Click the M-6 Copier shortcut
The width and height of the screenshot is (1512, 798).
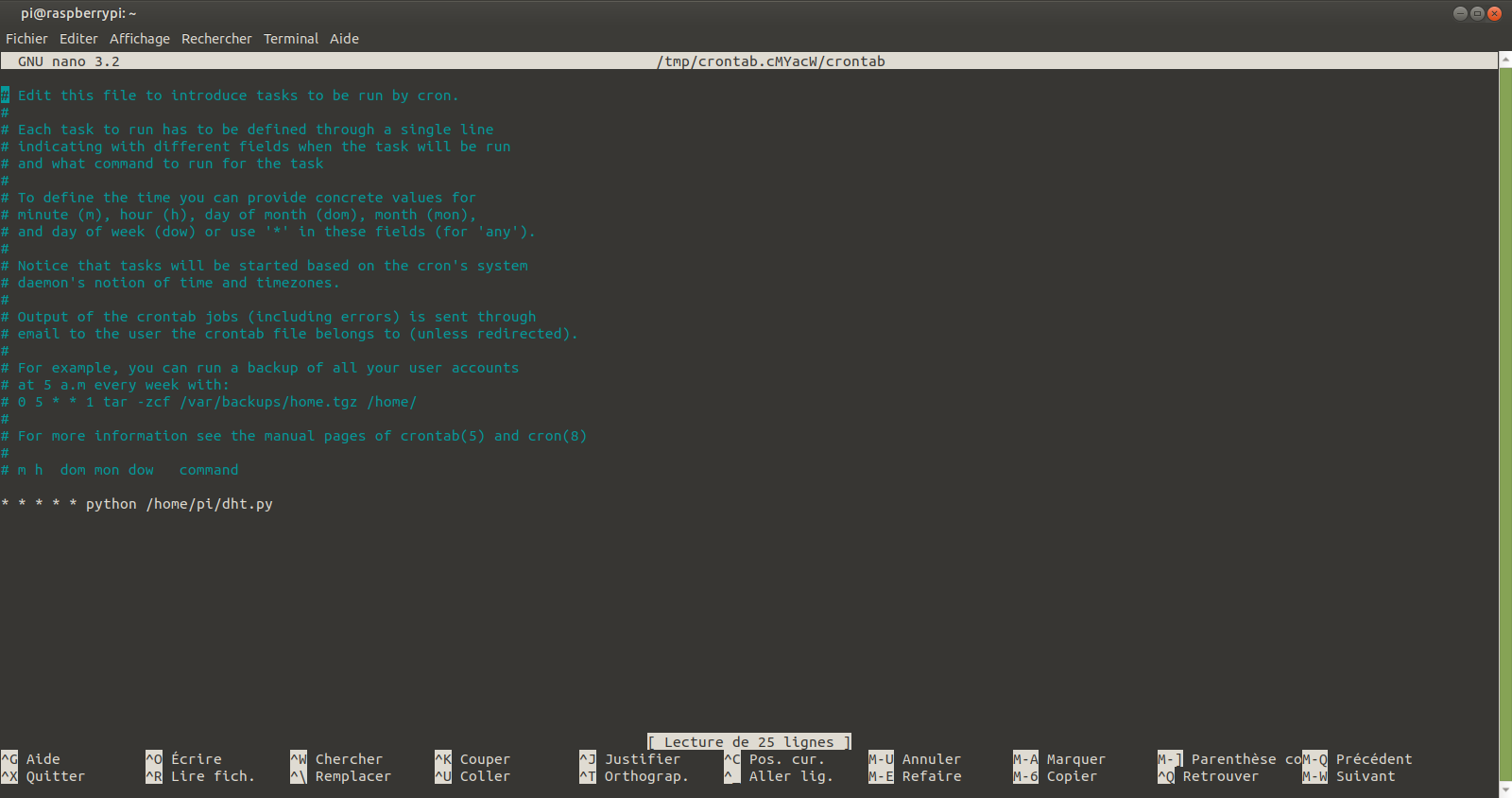coord(1056,776)
